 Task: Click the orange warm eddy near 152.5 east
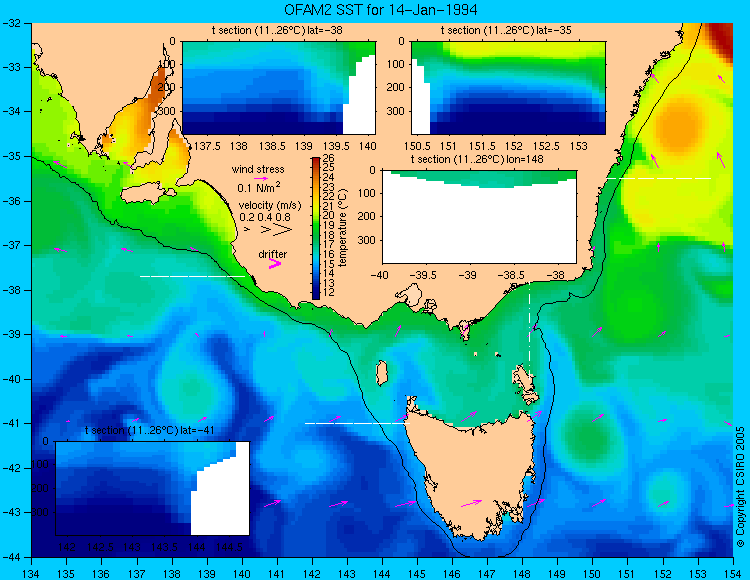coord(678,124)
